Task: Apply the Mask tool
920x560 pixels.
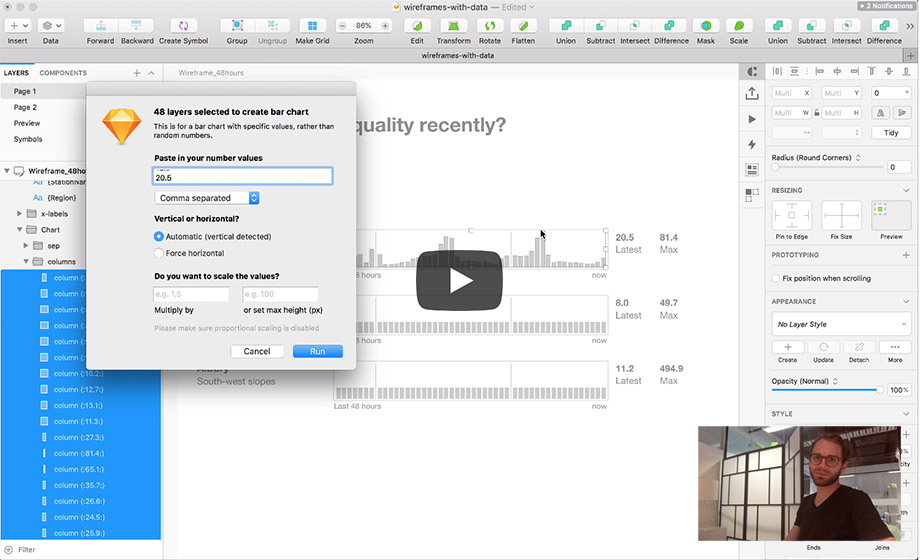Action: [706, 25]
